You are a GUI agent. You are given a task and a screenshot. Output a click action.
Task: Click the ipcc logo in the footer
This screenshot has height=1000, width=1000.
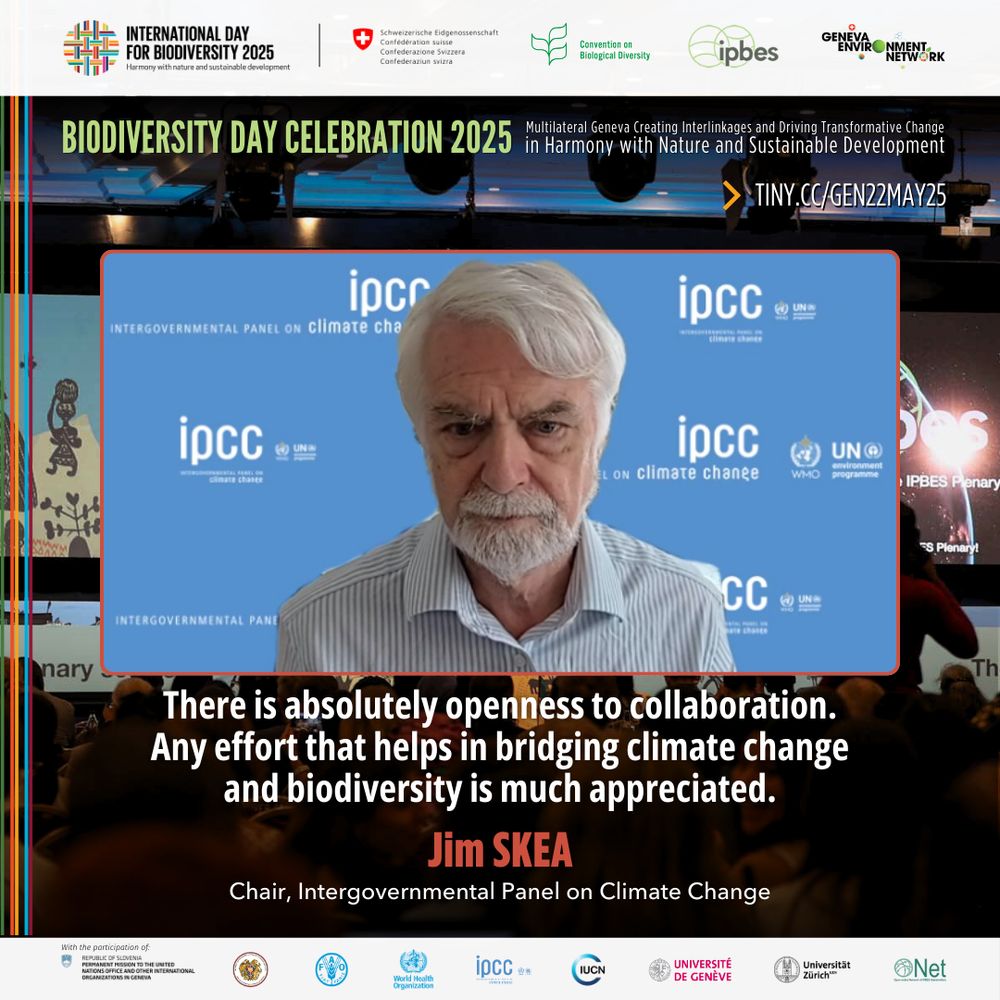pyautogui.click(x=503, y=969)
